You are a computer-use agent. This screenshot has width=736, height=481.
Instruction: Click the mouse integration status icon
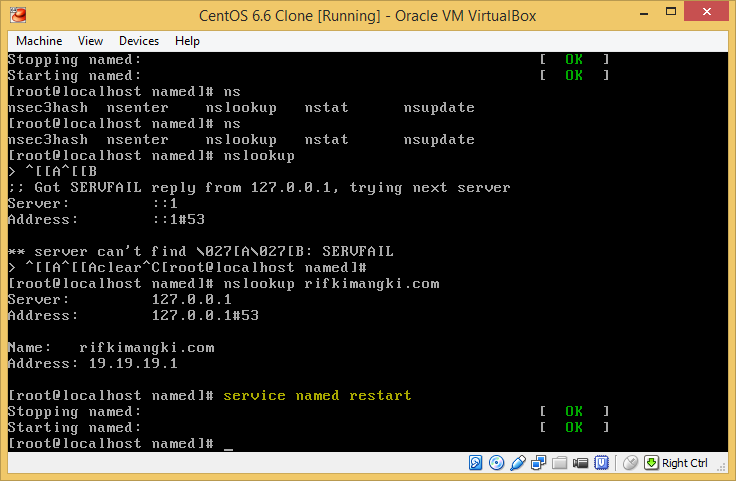tap(630, 463)
